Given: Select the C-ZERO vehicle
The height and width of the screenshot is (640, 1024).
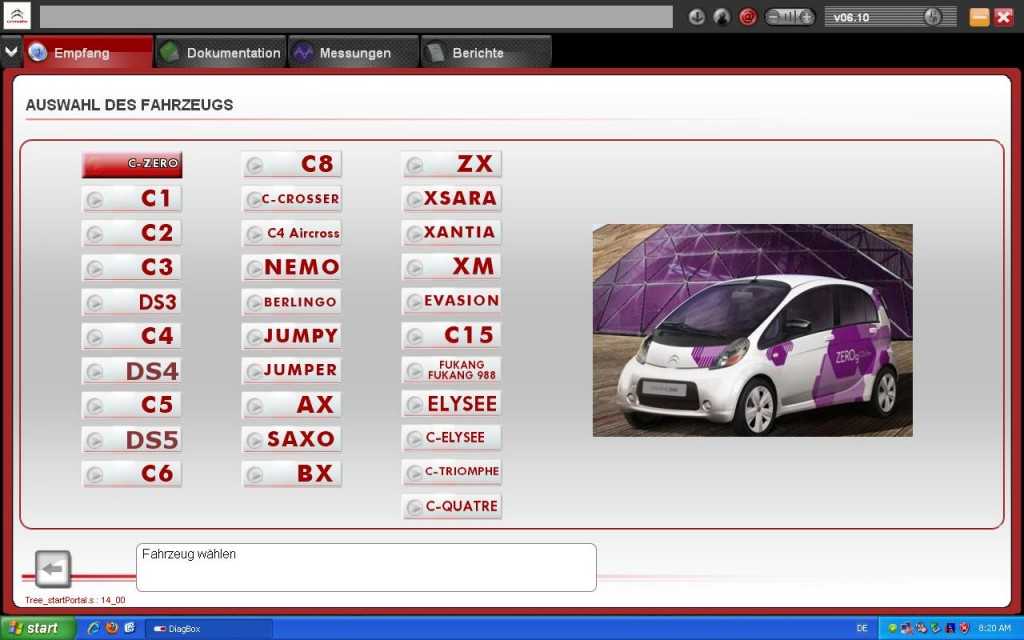Looking at the screenshot, I should point(132,164).
